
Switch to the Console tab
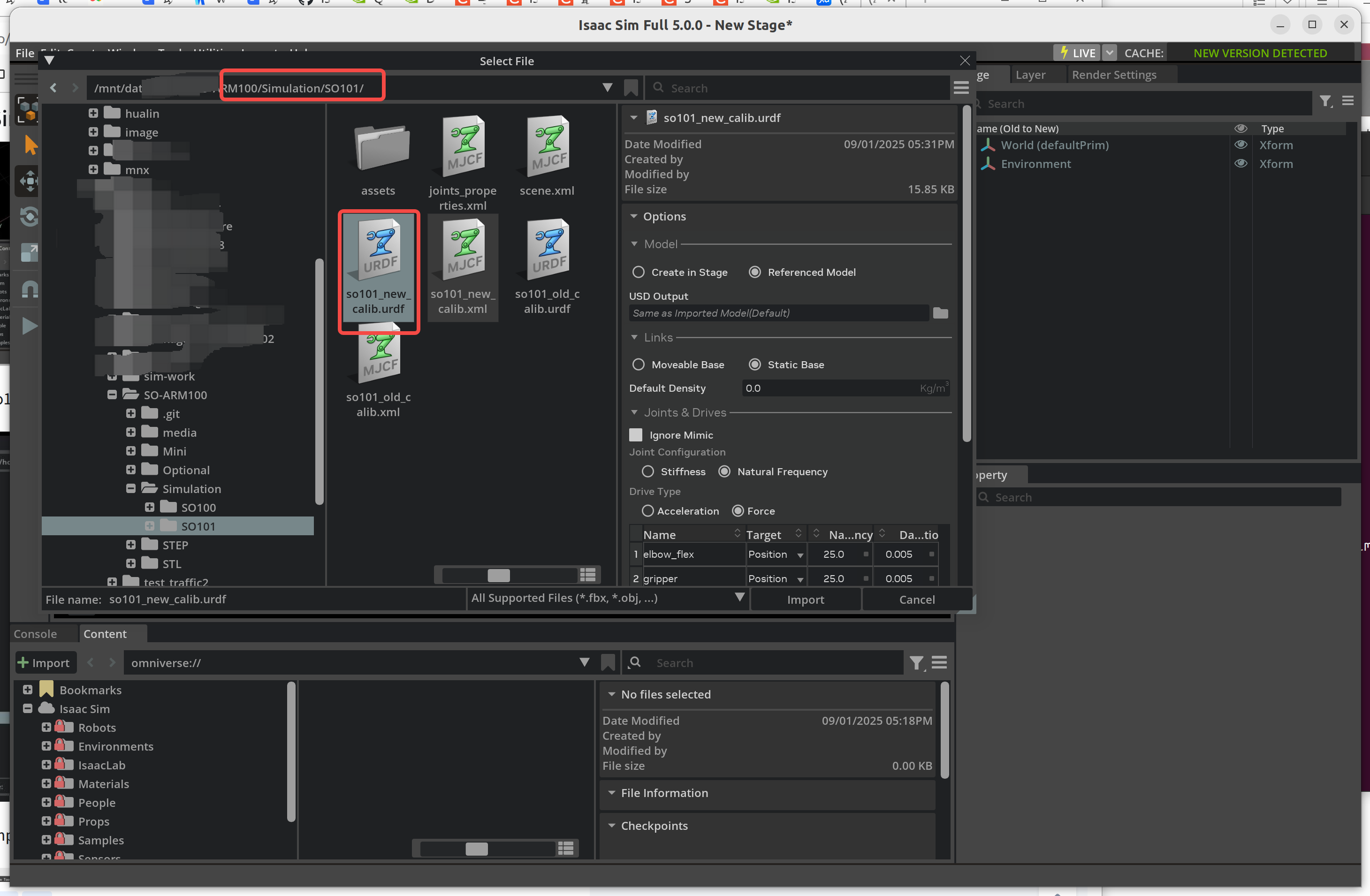click(35, 633)
